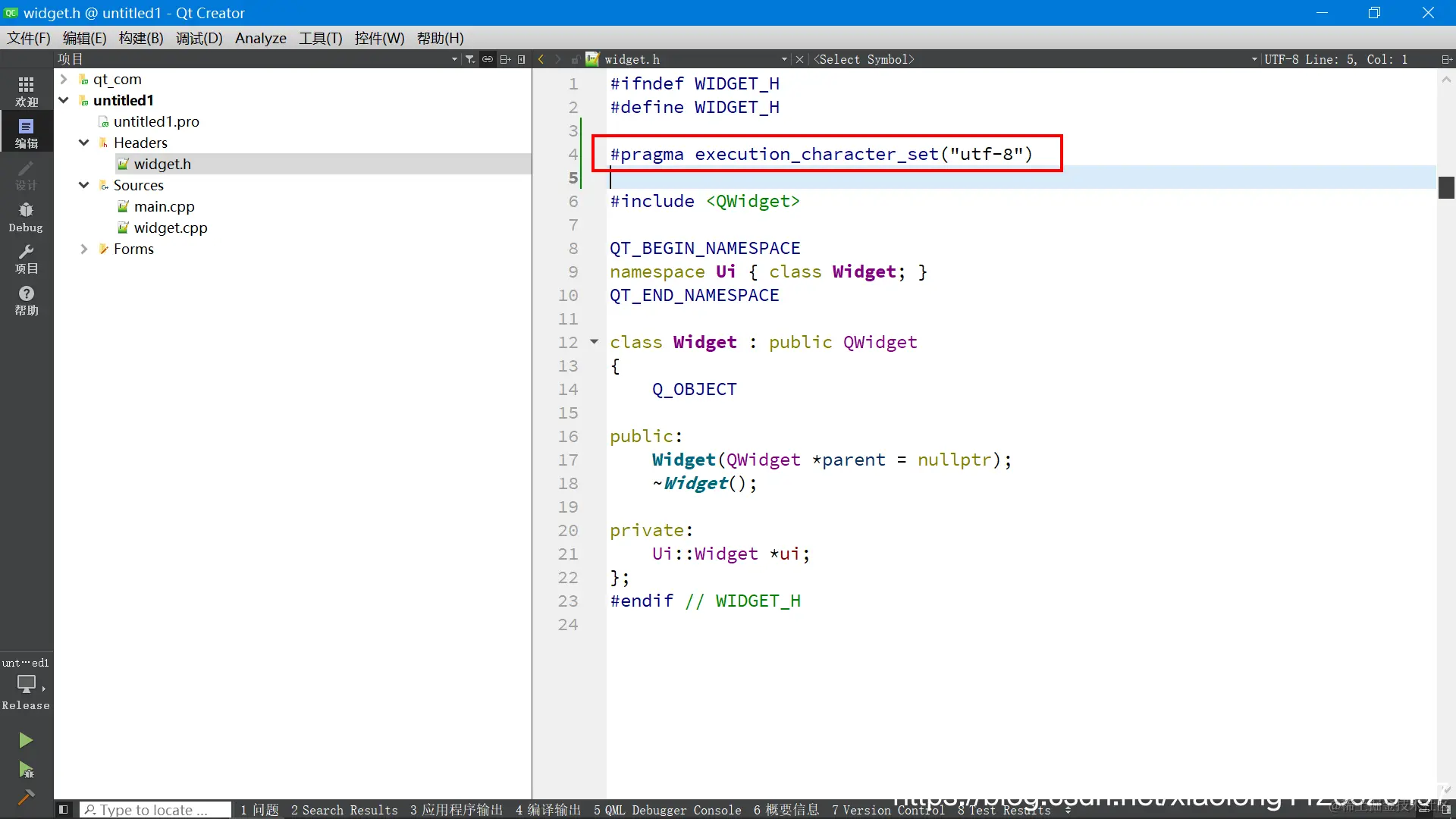Open the Help mode

(26, 300)
